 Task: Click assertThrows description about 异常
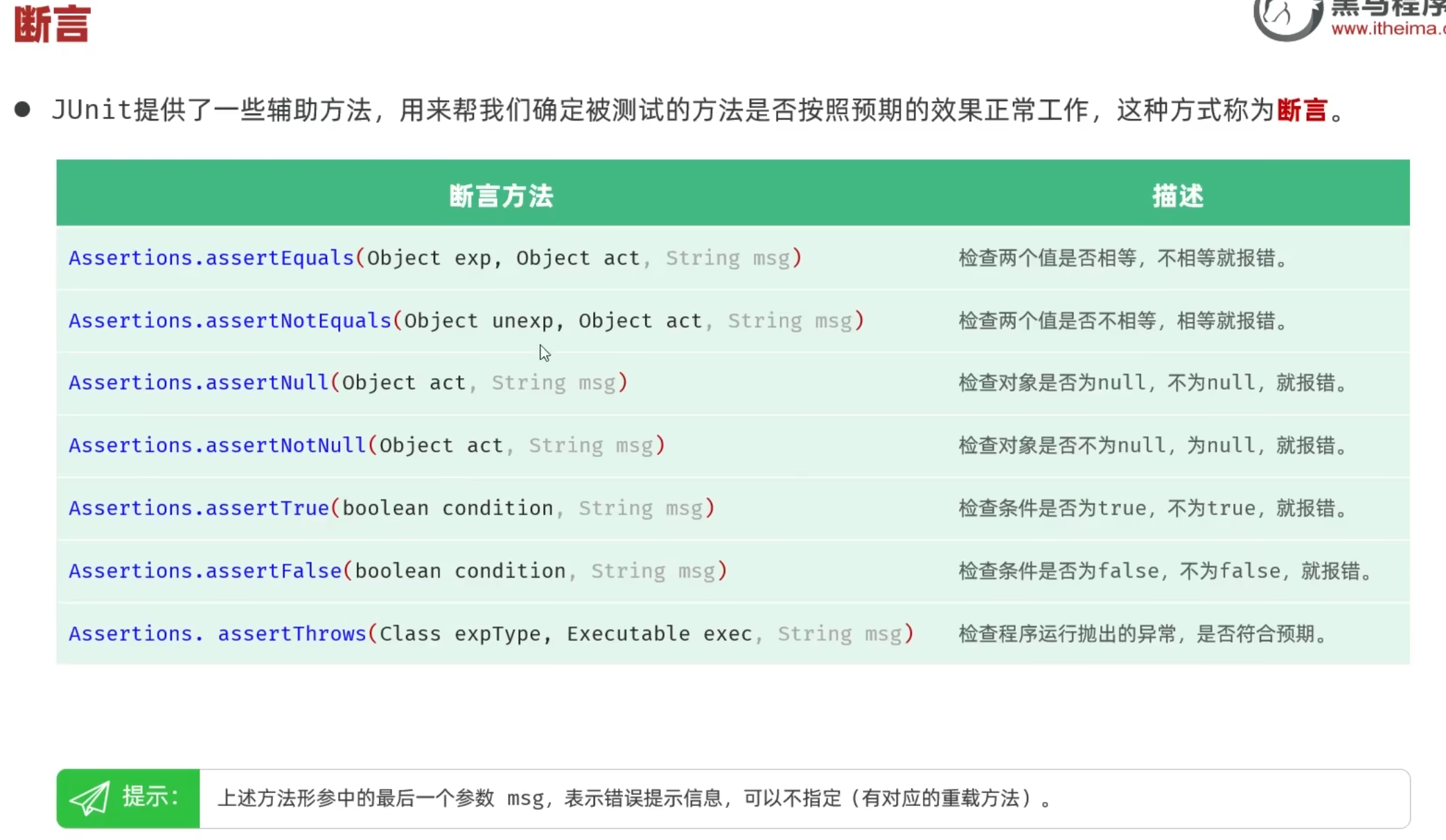(x=1142, y=634)
